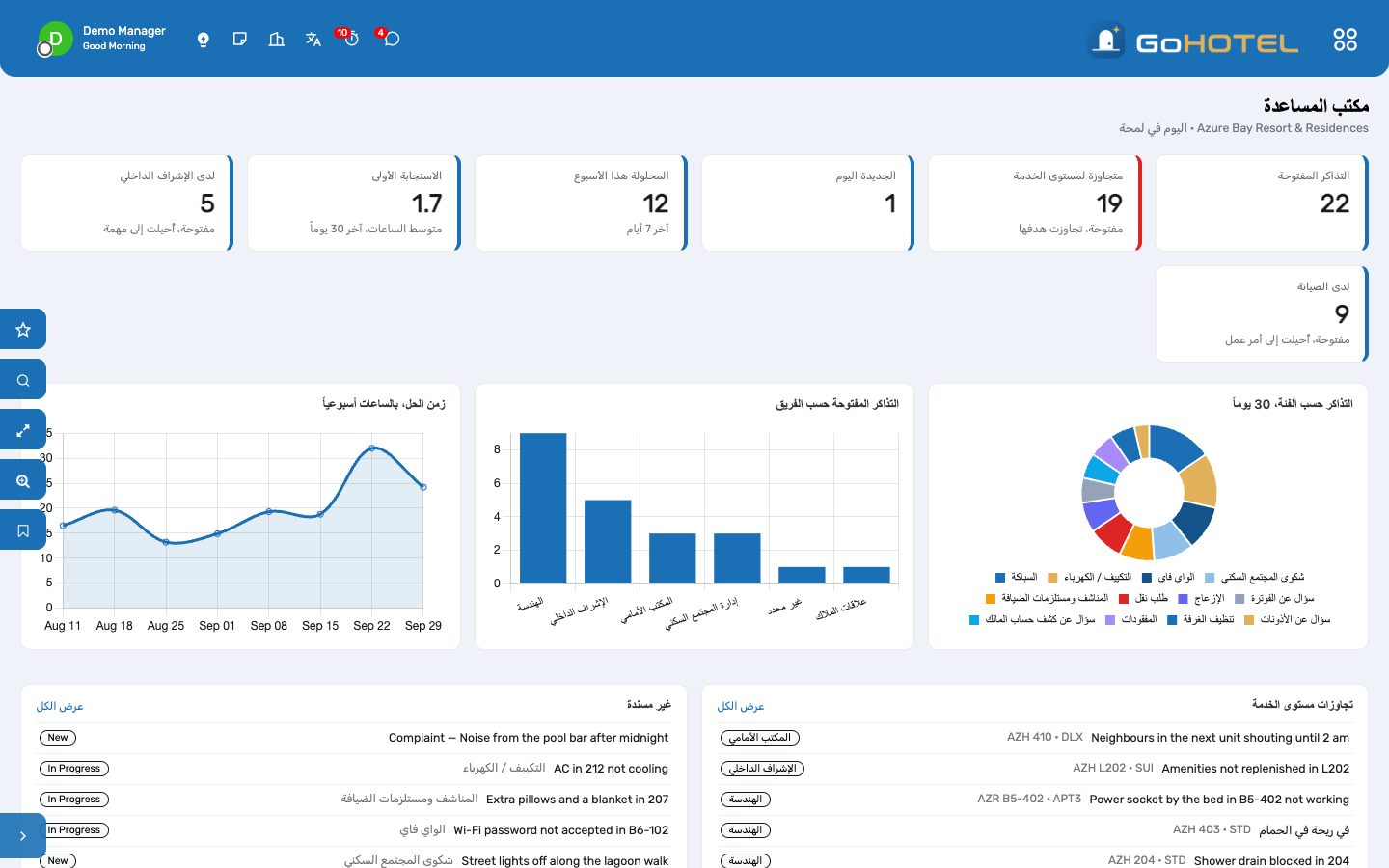
Task: Open the four-circle apps grid menu
Action: coord(1345,40)
